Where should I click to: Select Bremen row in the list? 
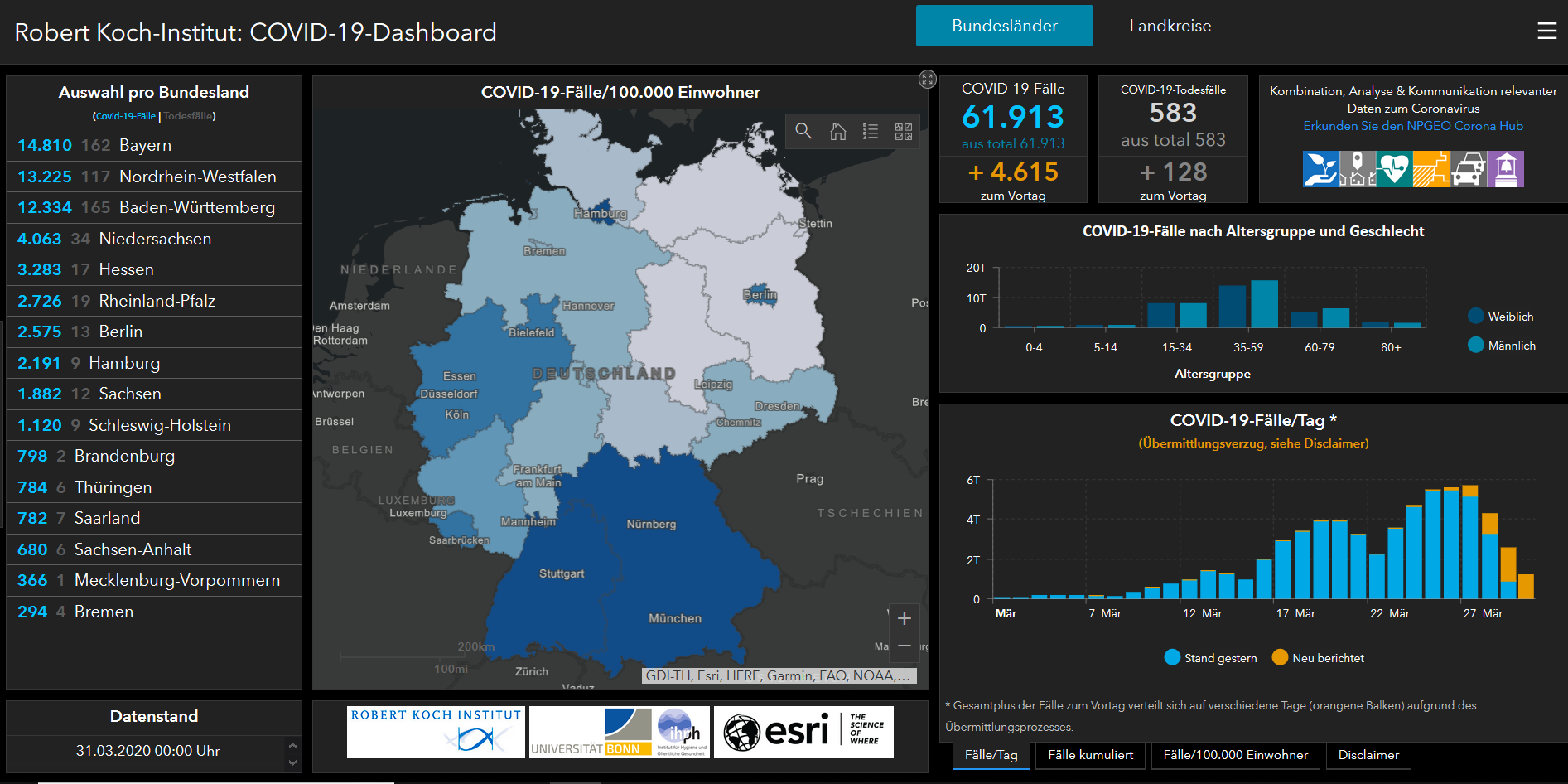(x=154, y=612)
